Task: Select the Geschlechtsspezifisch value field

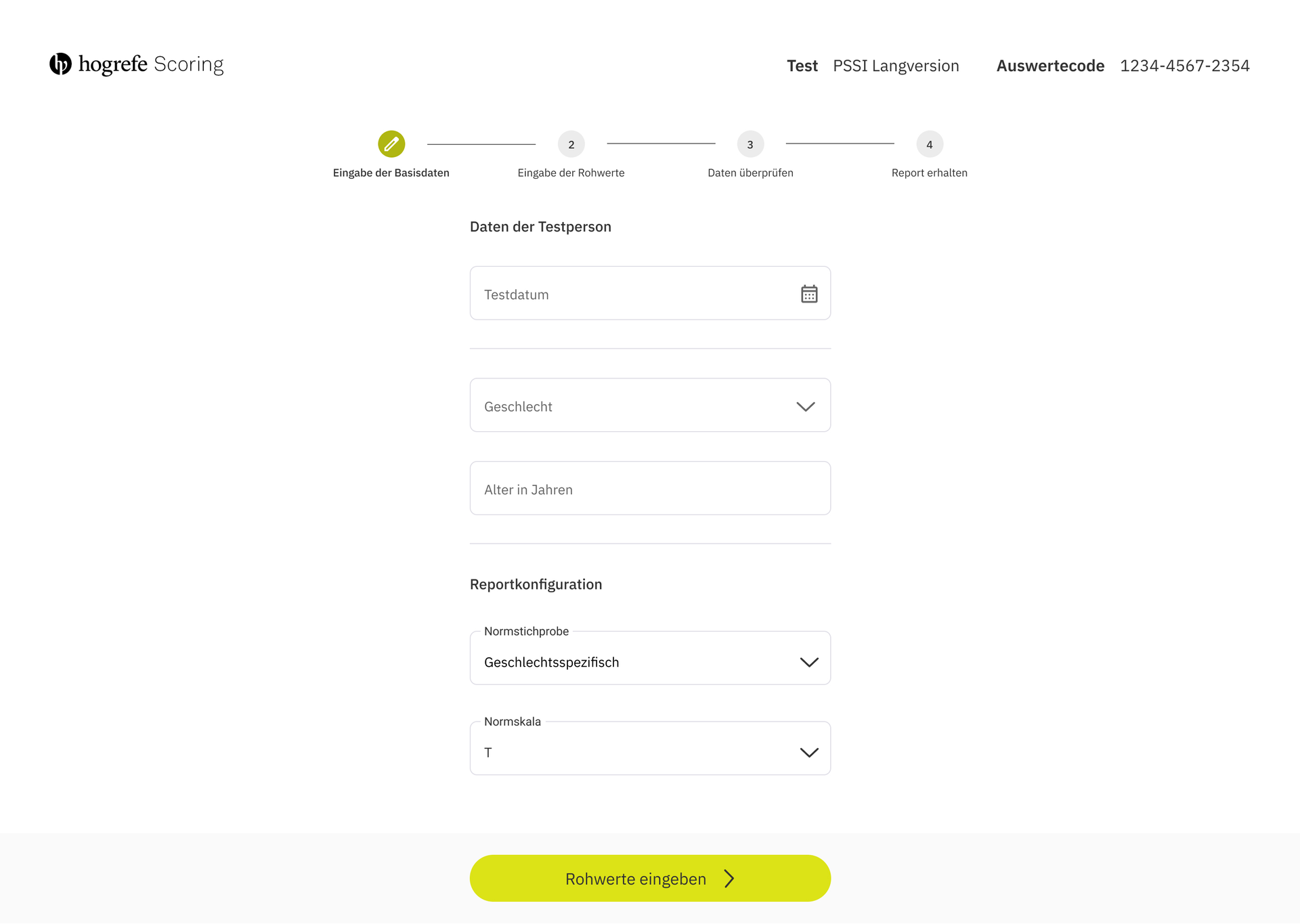Action: pos(650,658)
